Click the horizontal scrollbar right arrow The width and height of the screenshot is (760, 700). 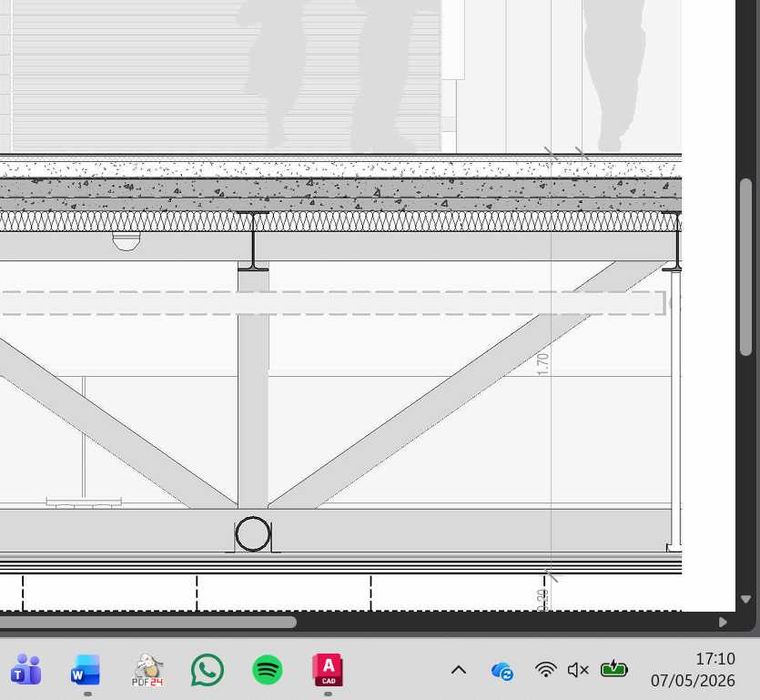click(723, 622)
